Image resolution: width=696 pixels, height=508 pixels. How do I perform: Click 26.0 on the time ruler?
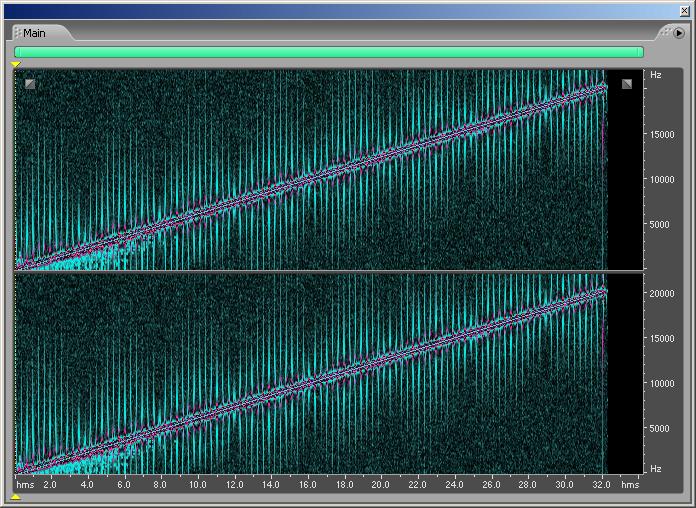[491, 484]
